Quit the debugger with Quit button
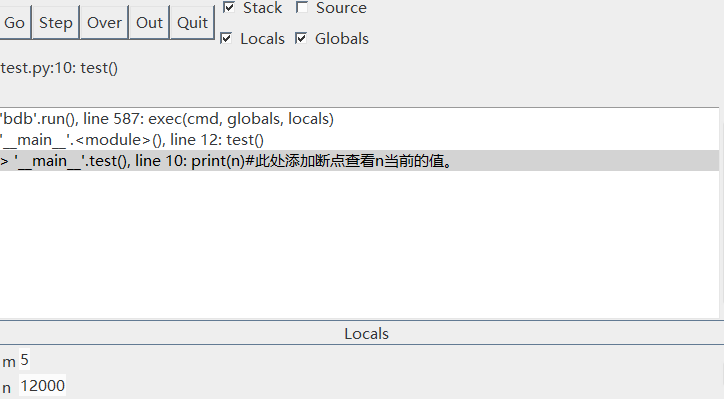Image resolution: width=724 pixels, height=399 pixels. tap(193, 23)
